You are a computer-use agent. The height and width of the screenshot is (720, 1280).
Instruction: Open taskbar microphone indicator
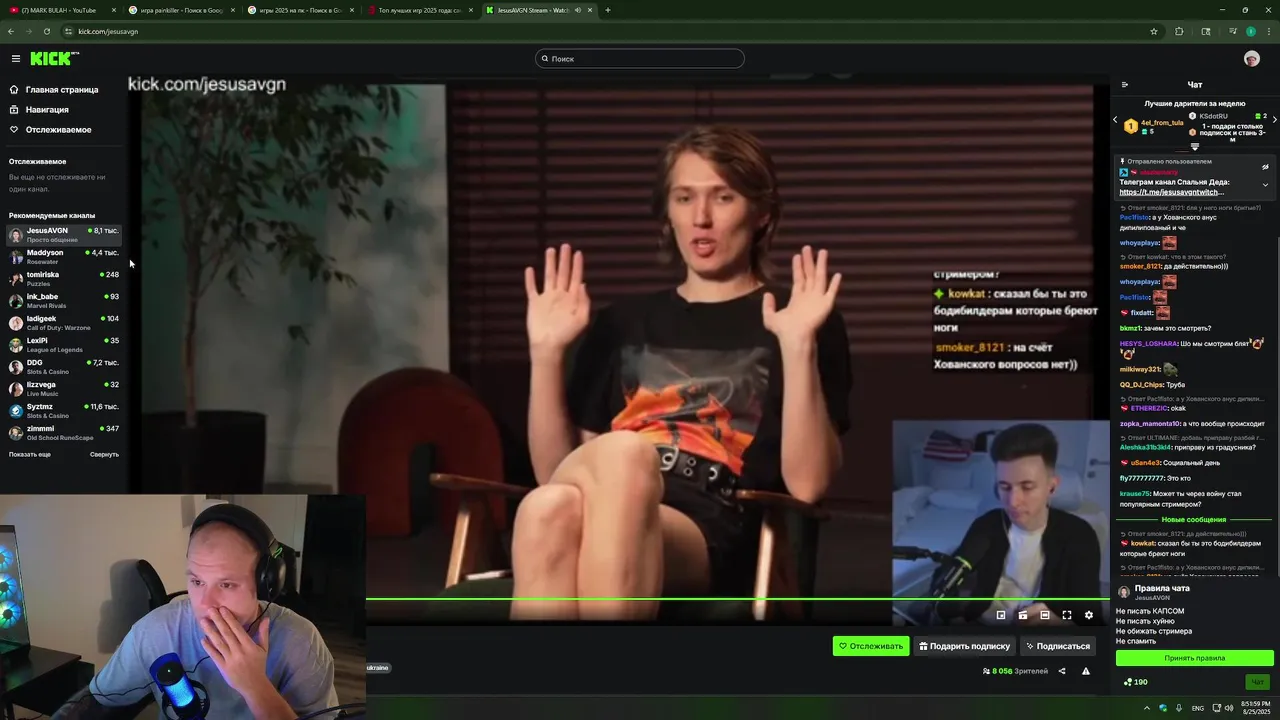tap(1179, 708)
